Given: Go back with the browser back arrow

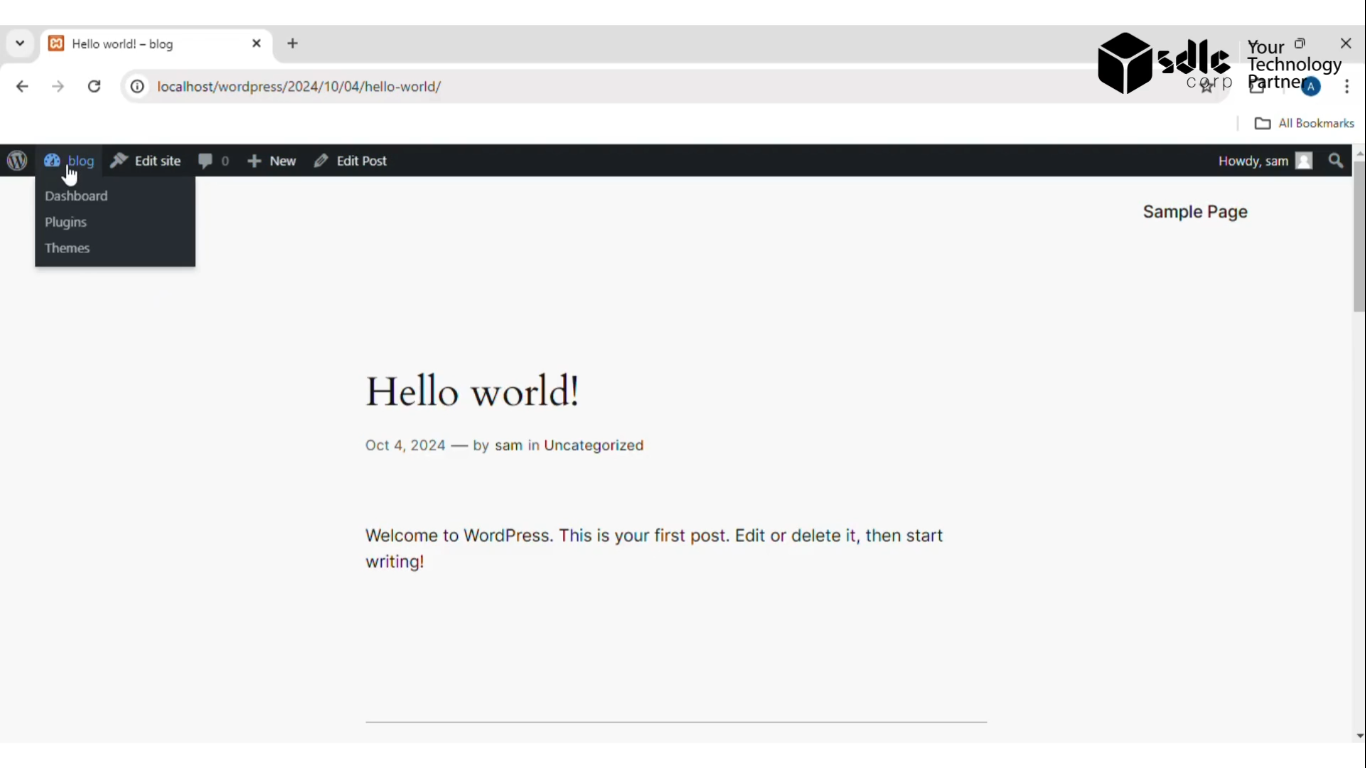Looking at the screenshot, I should pyautogui.click(x=22, y=86).
